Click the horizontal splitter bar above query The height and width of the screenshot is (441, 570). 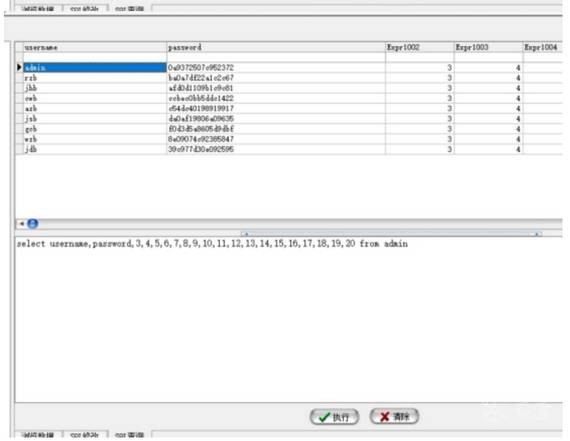click(x=289, y=233)
